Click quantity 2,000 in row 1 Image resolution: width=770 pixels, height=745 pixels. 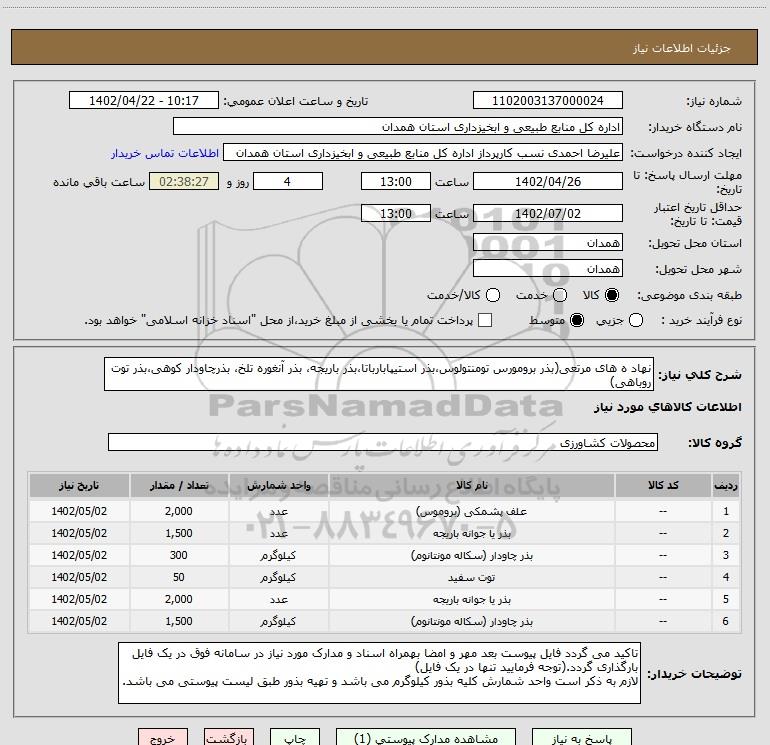tap(179, 511)
